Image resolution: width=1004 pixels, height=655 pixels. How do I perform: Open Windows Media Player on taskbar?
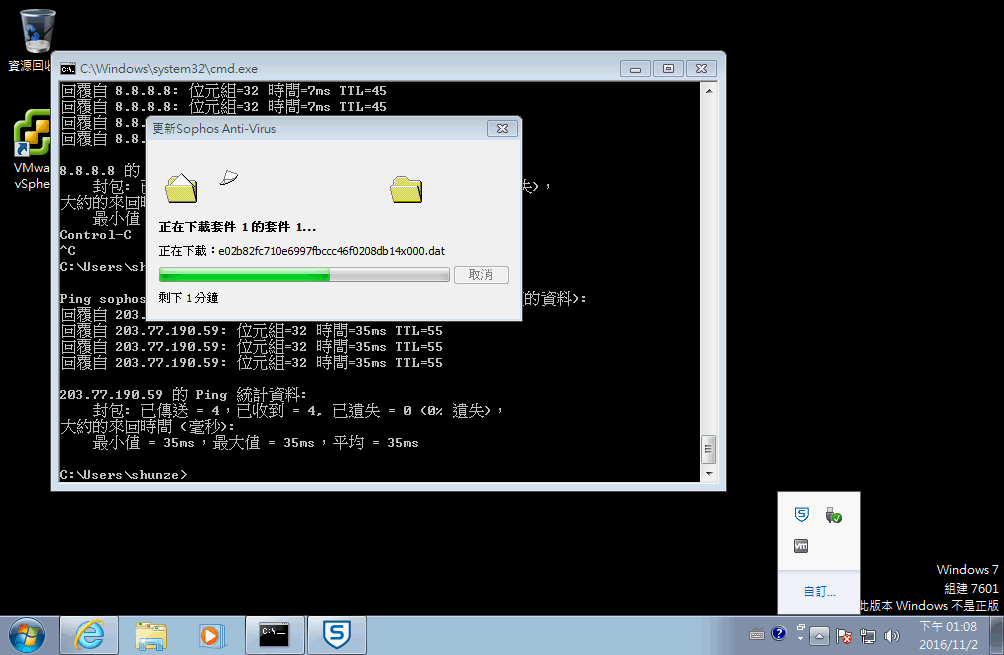[211, 636]
